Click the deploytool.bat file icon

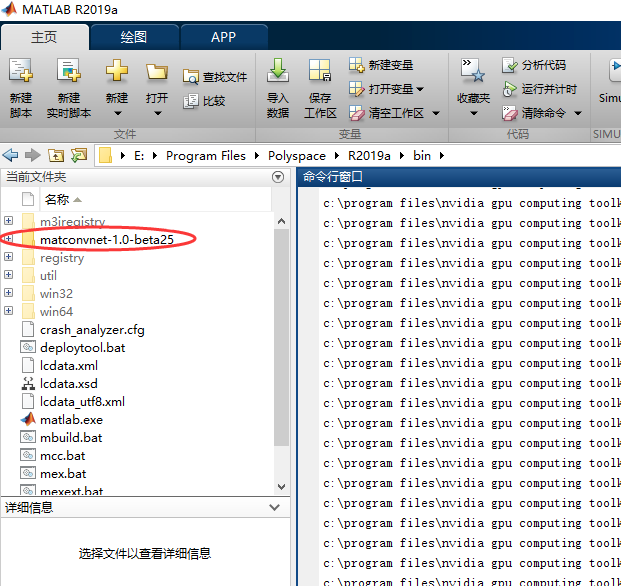[28, 347]
